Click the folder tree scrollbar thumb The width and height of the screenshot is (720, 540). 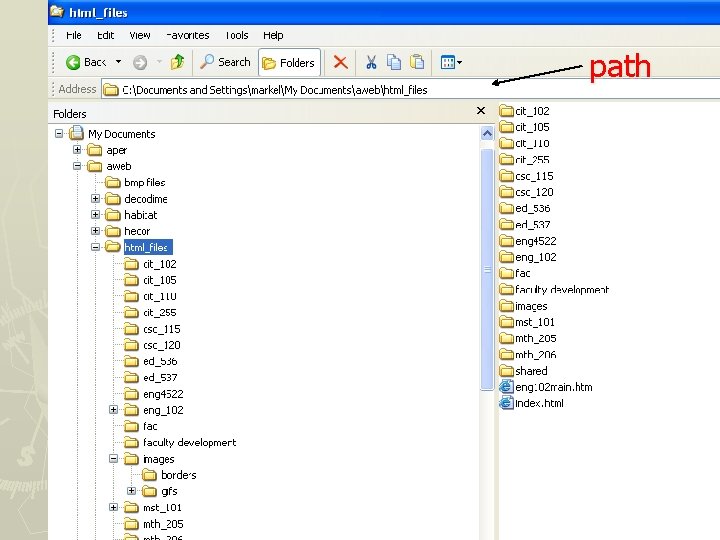[x=487, y=270]
